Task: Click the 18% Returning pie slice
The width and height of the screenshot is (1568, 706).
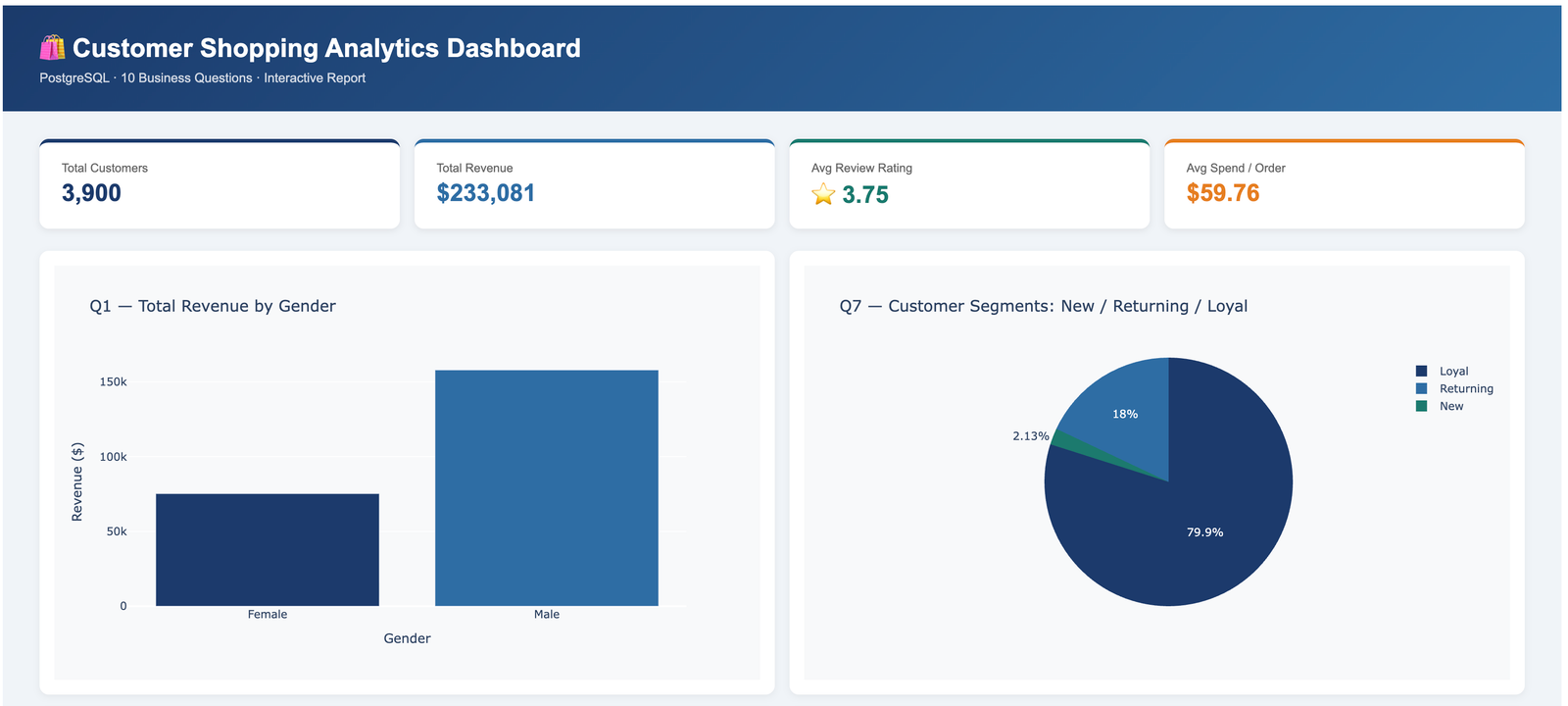Action: [1127, 412]
